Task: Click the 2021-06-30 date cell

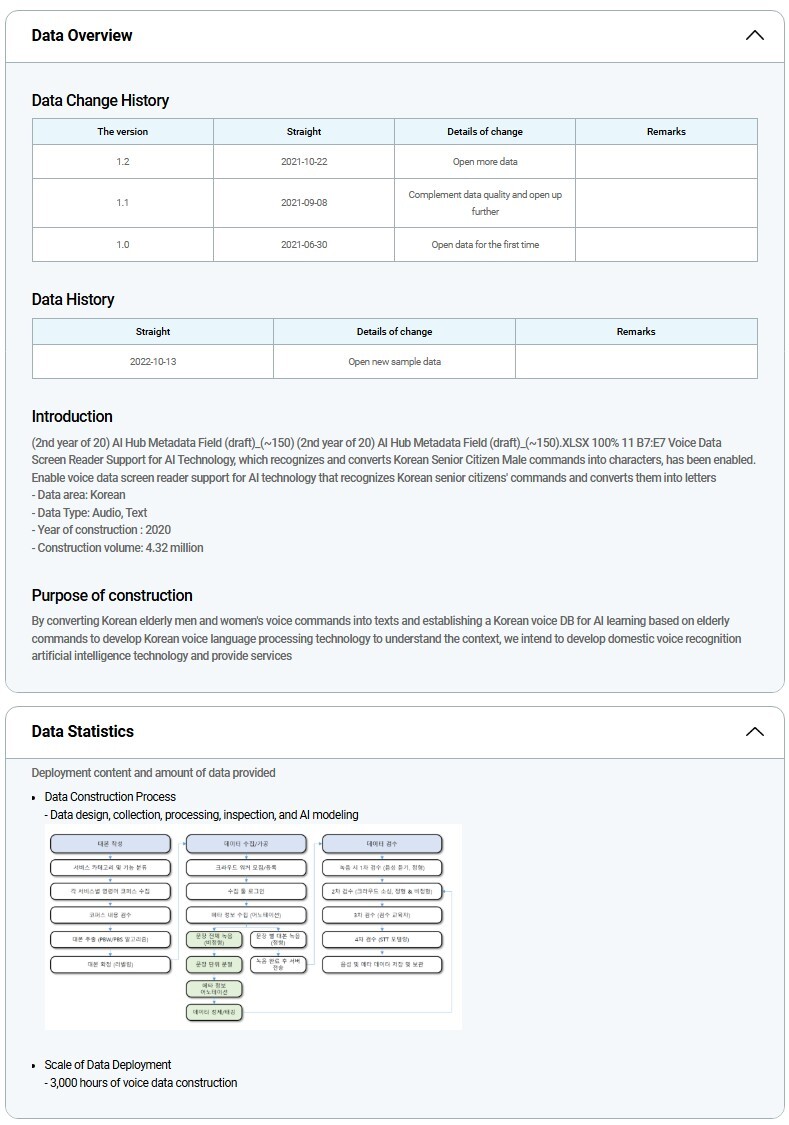Action: 304,245
